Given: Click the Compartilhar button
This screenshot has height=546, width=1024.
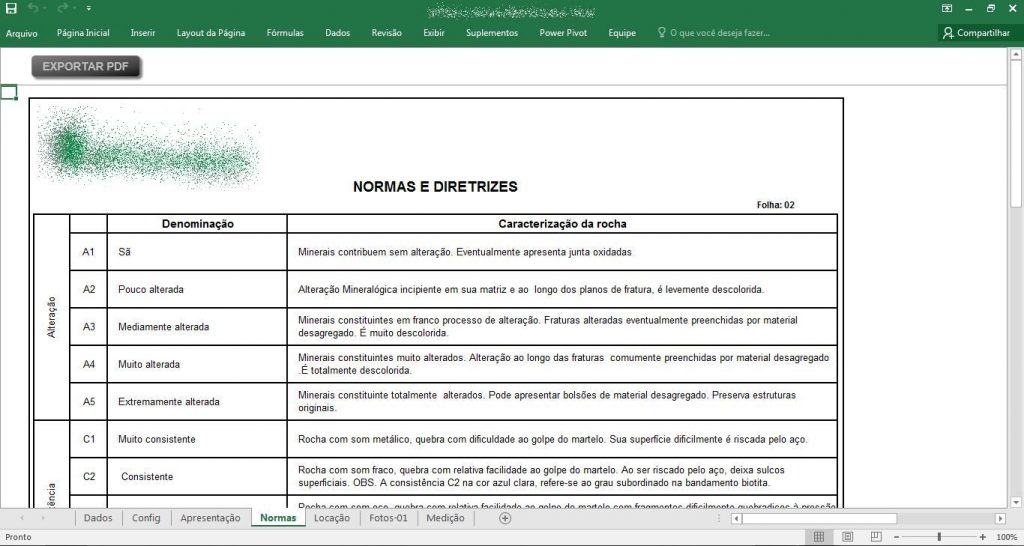Looking at the screenshot, I should click(x=976, y=33).
